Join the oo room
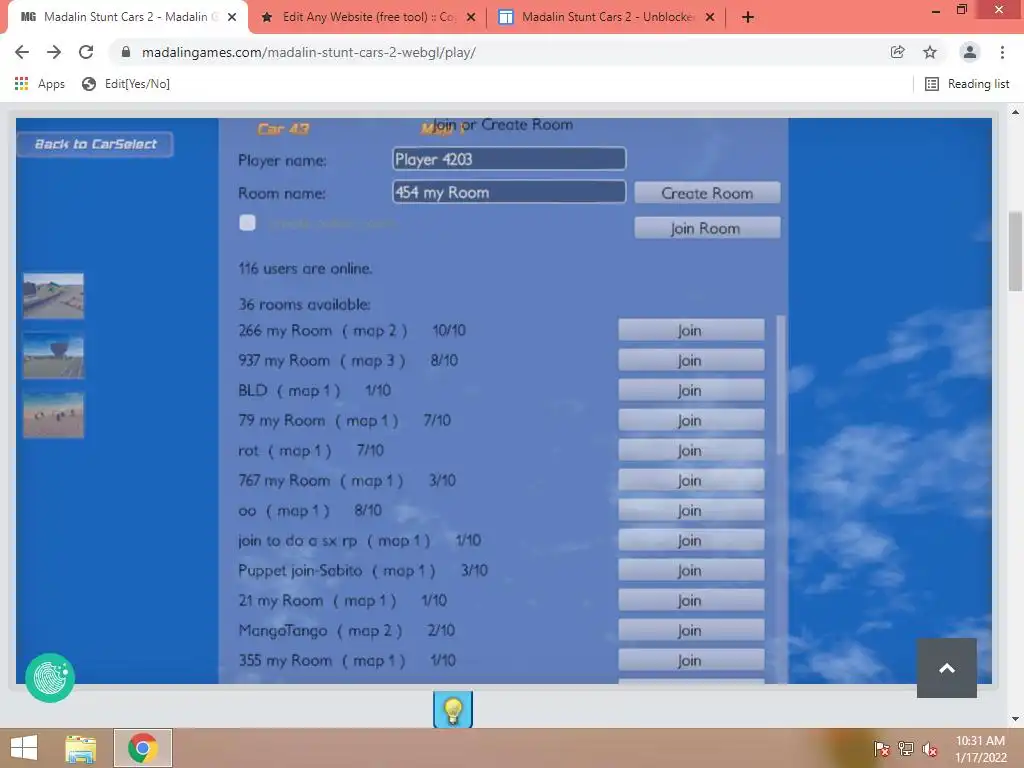The height and width of the screenshot is (768, 1024). click(691, 511)
